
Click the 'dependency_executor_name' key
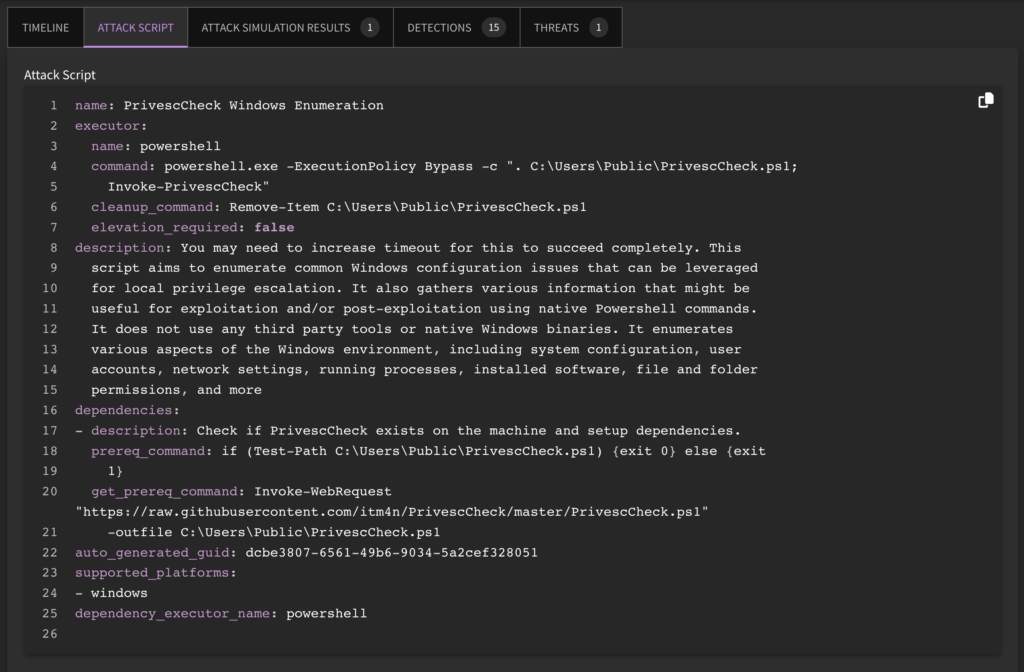pyautogui.click(x=172, y=613)
